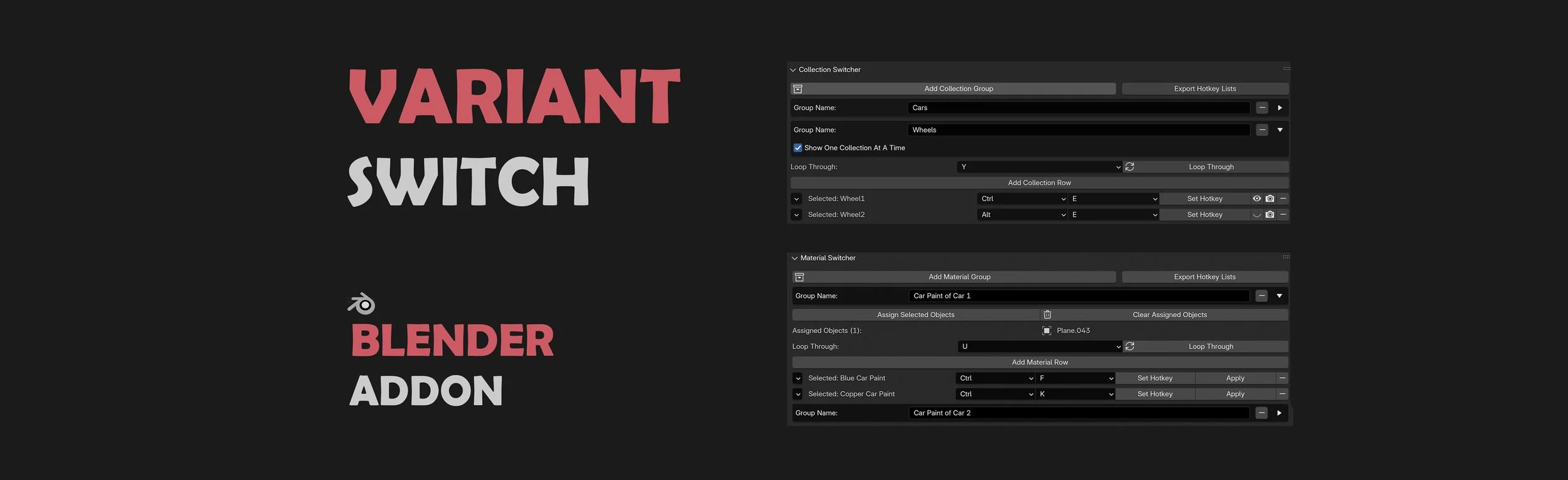This screenshot has width=1568, height=480.
Task: Click the Material Switcher panel drag grip
Action: click(x=1286, y=257)
